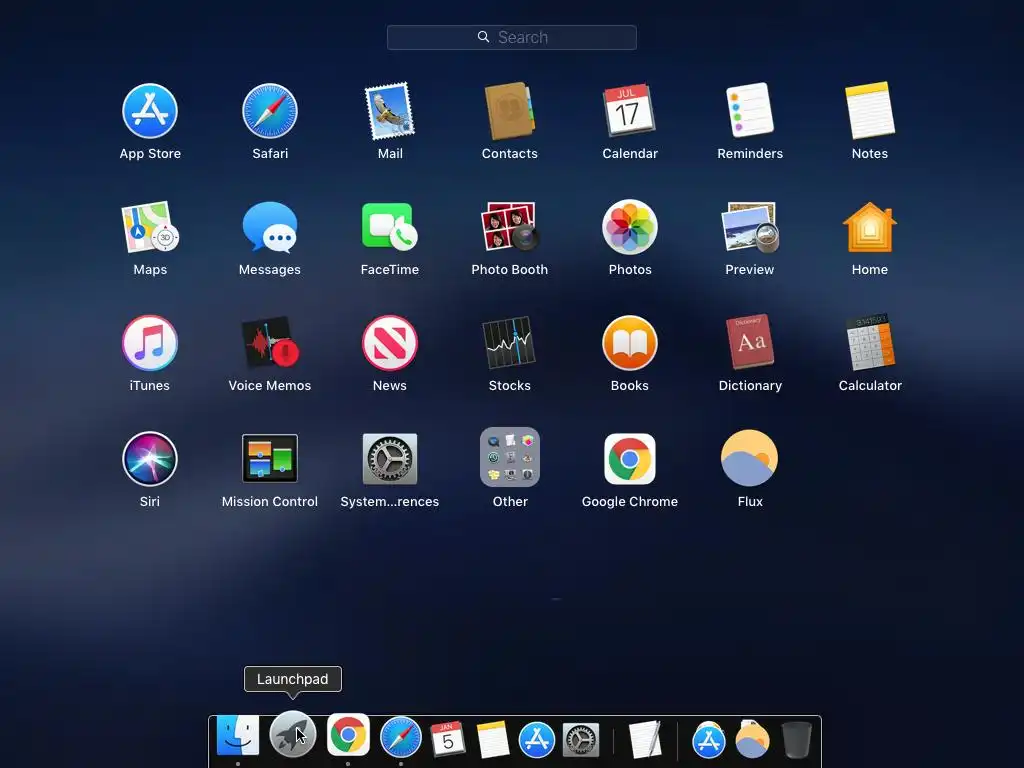Open TextEdit document icon in Dock

(x=645, y=739)
